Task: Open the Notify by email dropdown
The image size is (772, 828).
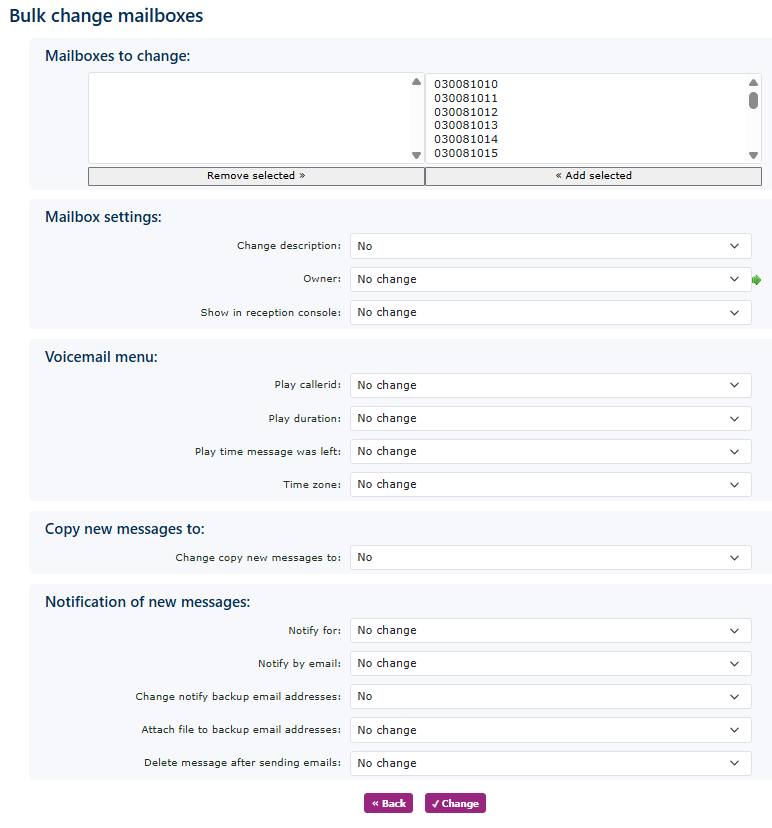Action: [x=550, y=663]
